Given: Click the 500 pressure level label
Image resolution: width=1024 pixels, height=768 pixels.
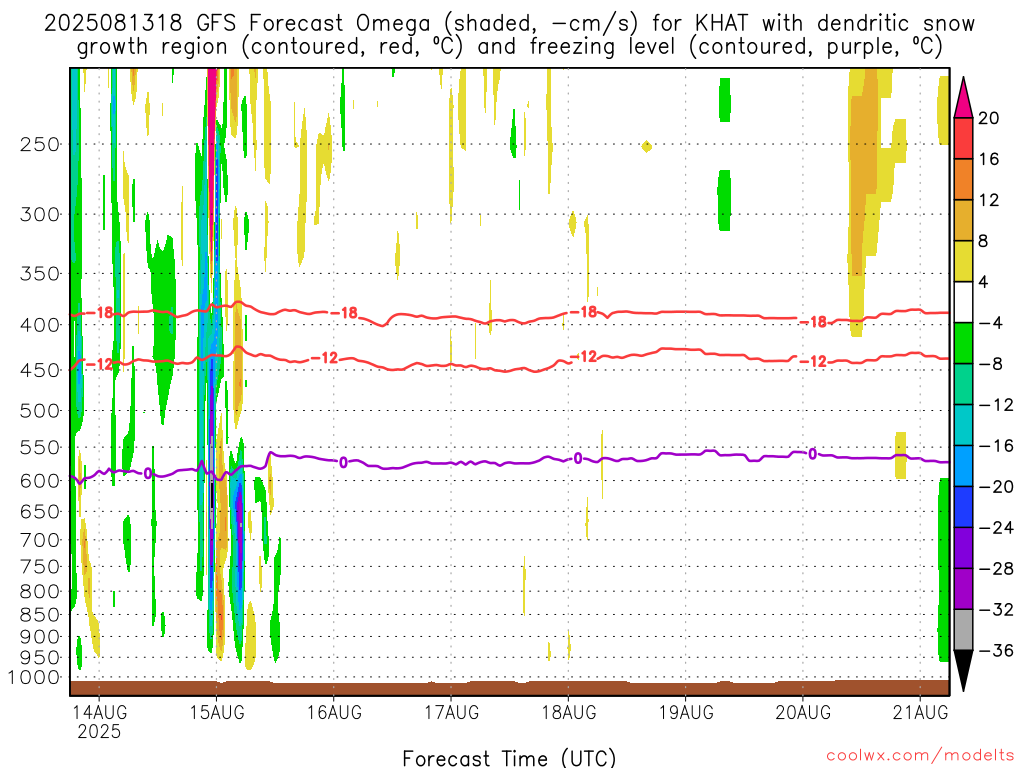Looking at the screenshot, I should point(40,411).
